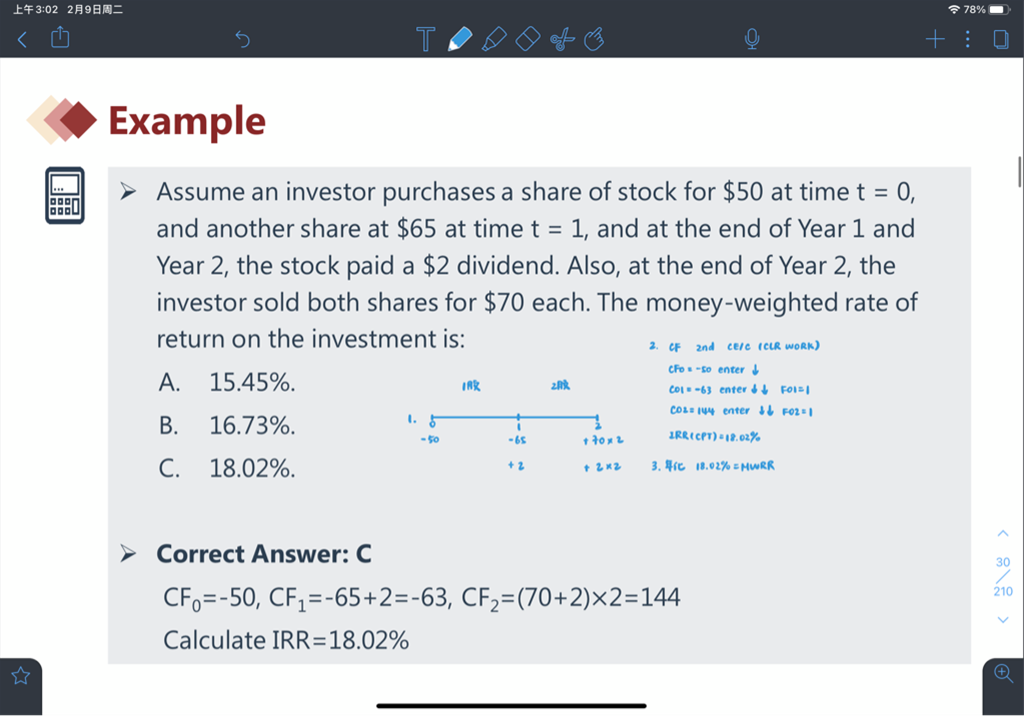This screenshot has width=1024, height=716.
Task: Start audio recording with microphone
Action: tap(752, 39)
